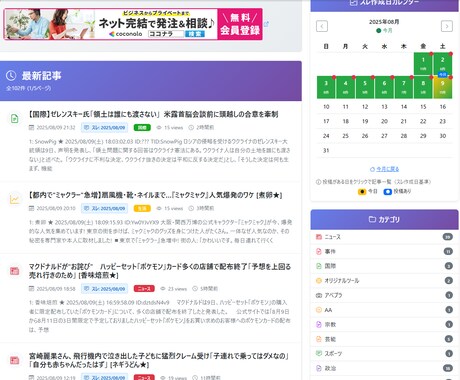
Task: Select August 6 in the calendar
Action: tap(384, 87)
